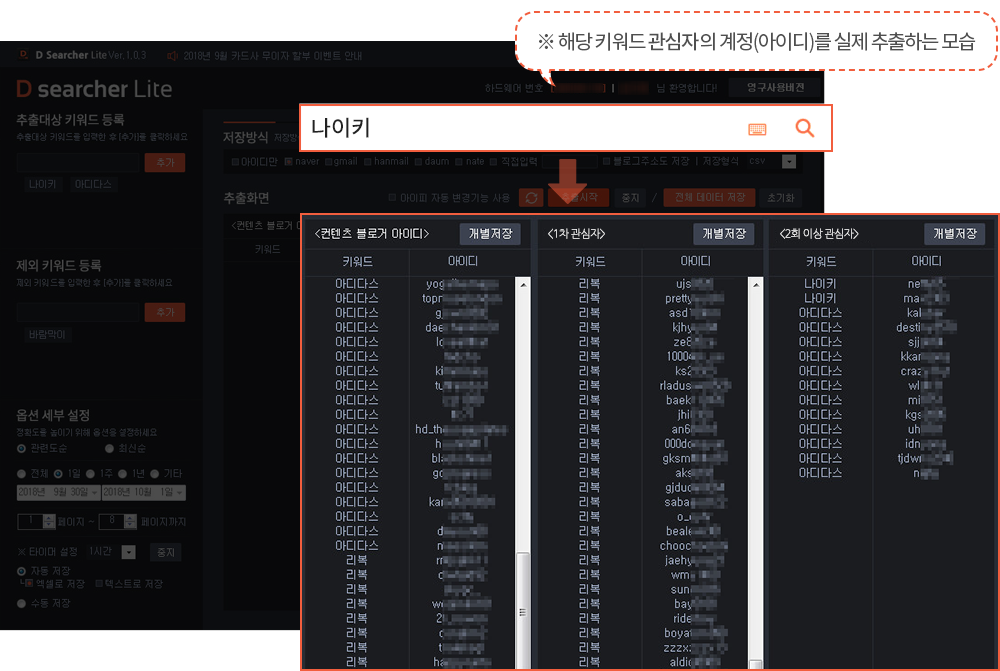Screen dimensions: 1000x671
Task: Click the 초기화 button
Action: click(x=781, y=198)
